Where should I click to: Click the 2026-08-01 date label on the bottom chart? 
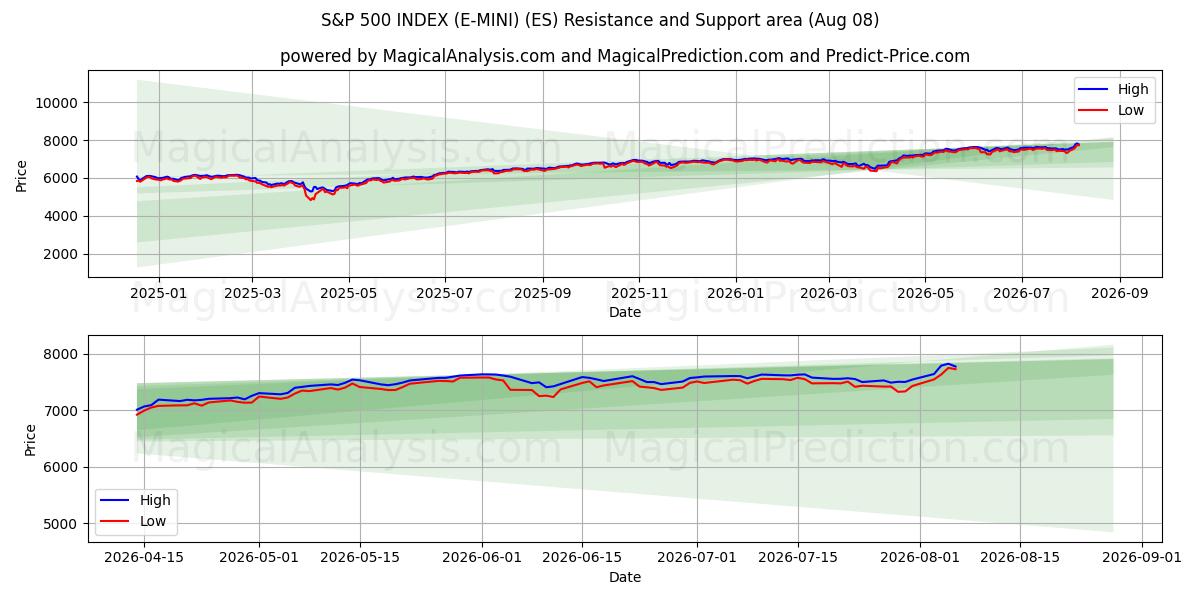(920, 558)
